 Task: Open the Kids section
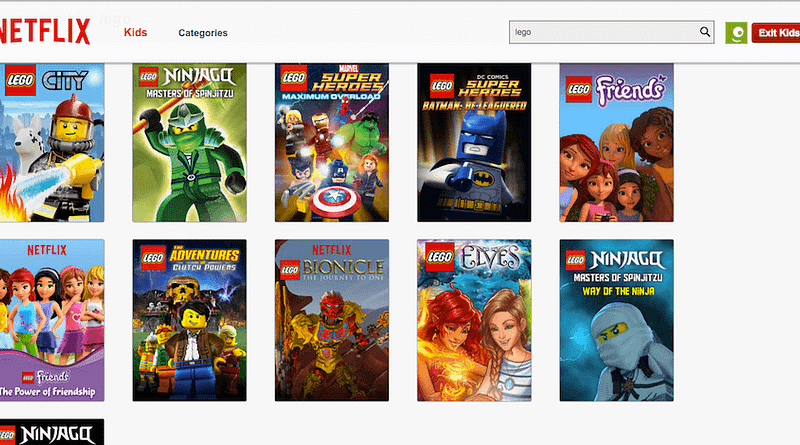(x=135, y=32)
